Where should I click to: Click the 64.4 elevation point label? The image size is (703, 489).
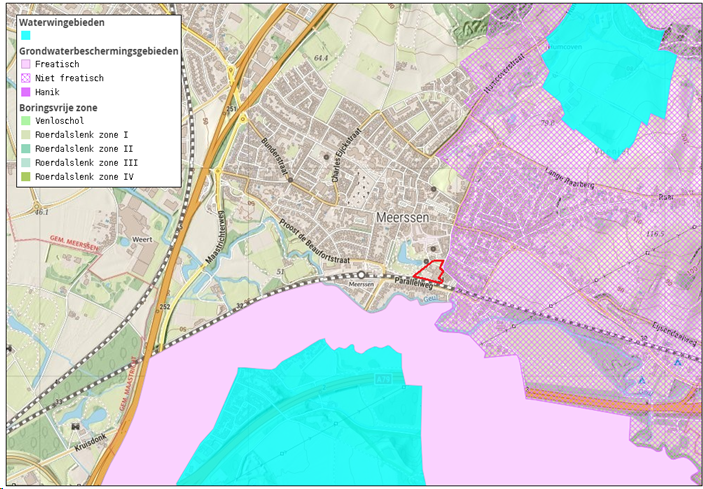tap(319, 58)
